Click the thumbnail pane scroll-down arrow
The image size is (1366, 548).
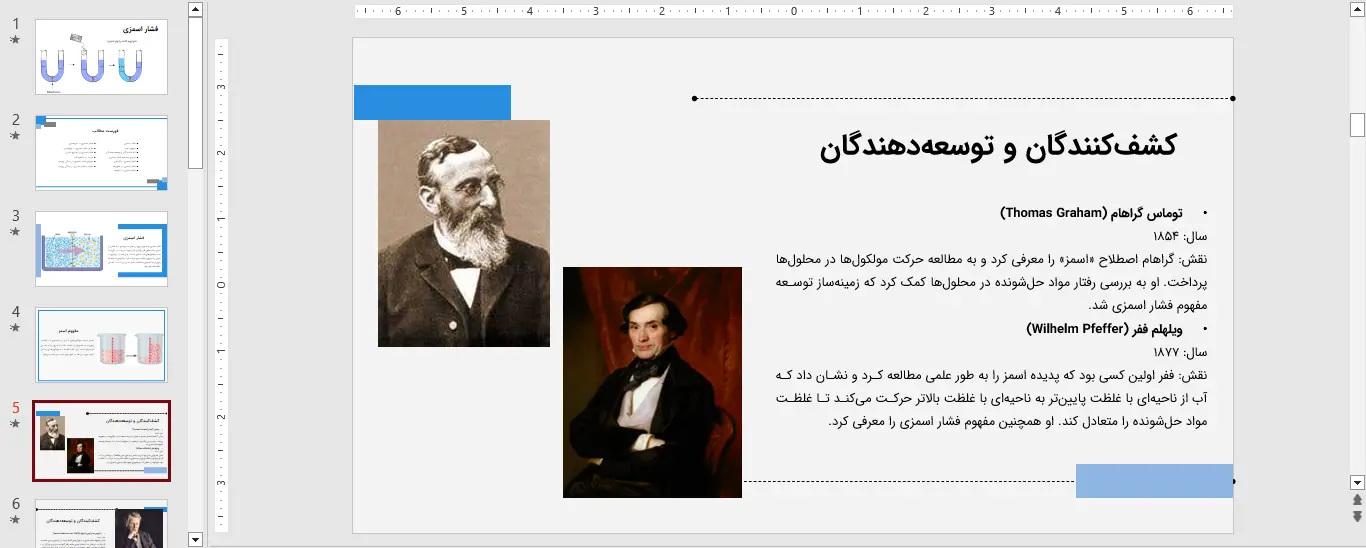[x=196, y=539]
